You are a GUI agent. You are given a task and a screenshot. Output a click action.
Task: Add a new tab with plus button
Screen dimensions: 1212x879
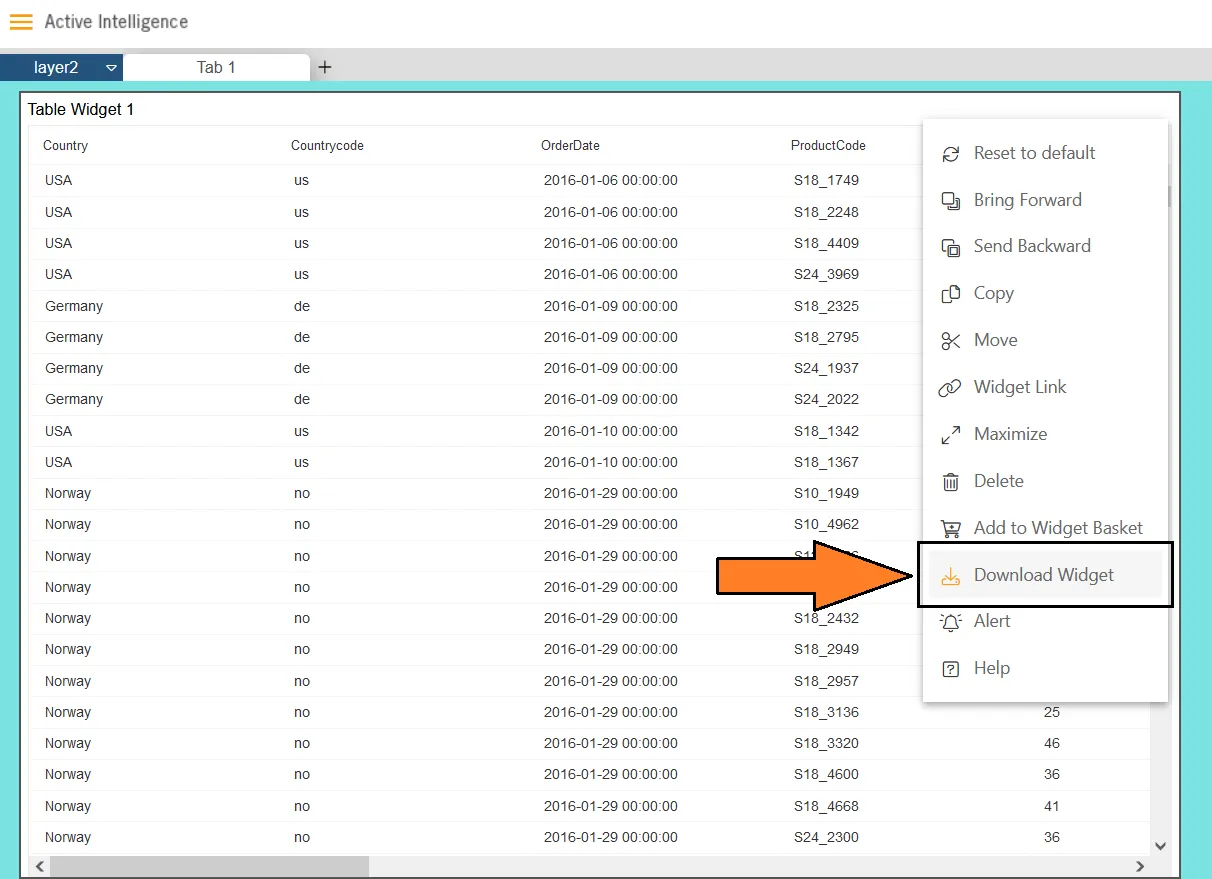pos(325,67)
